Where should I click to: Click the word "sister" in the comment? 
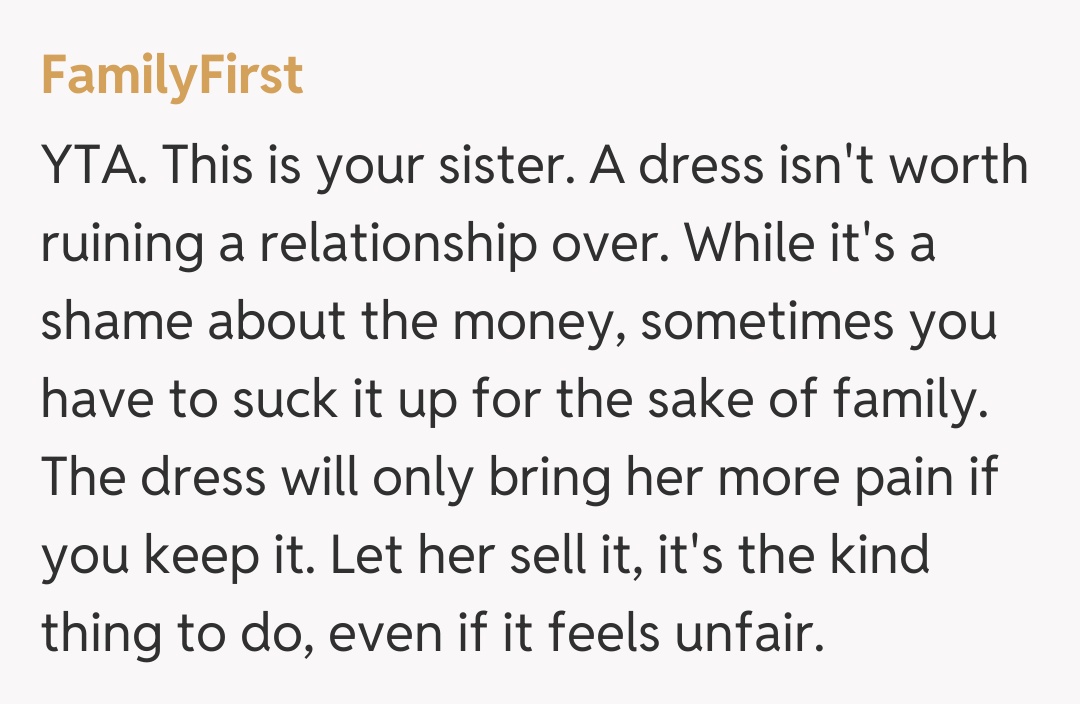click(x=507, y=168)
